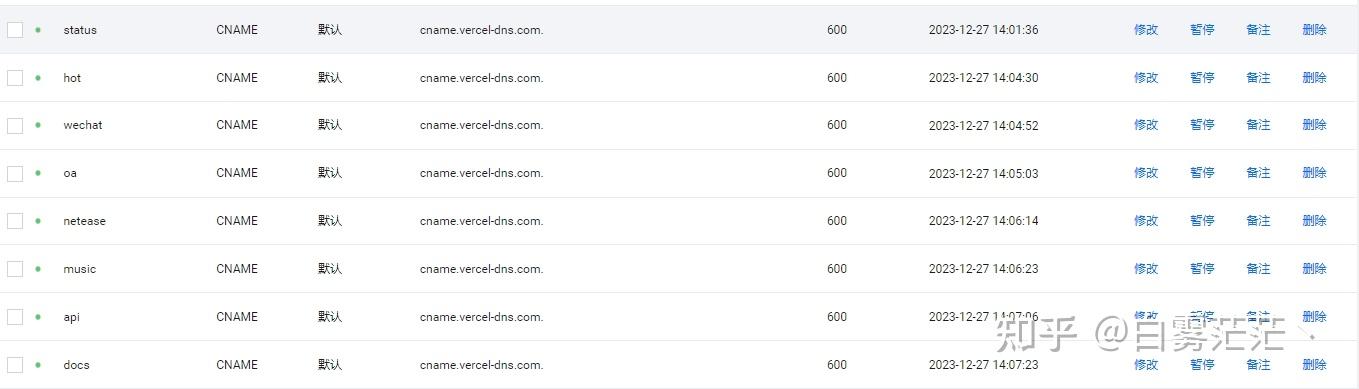Edit the netease record via 修改
The height and width of the screenshot is (389, 1359).
click(x=1146, y=221)
